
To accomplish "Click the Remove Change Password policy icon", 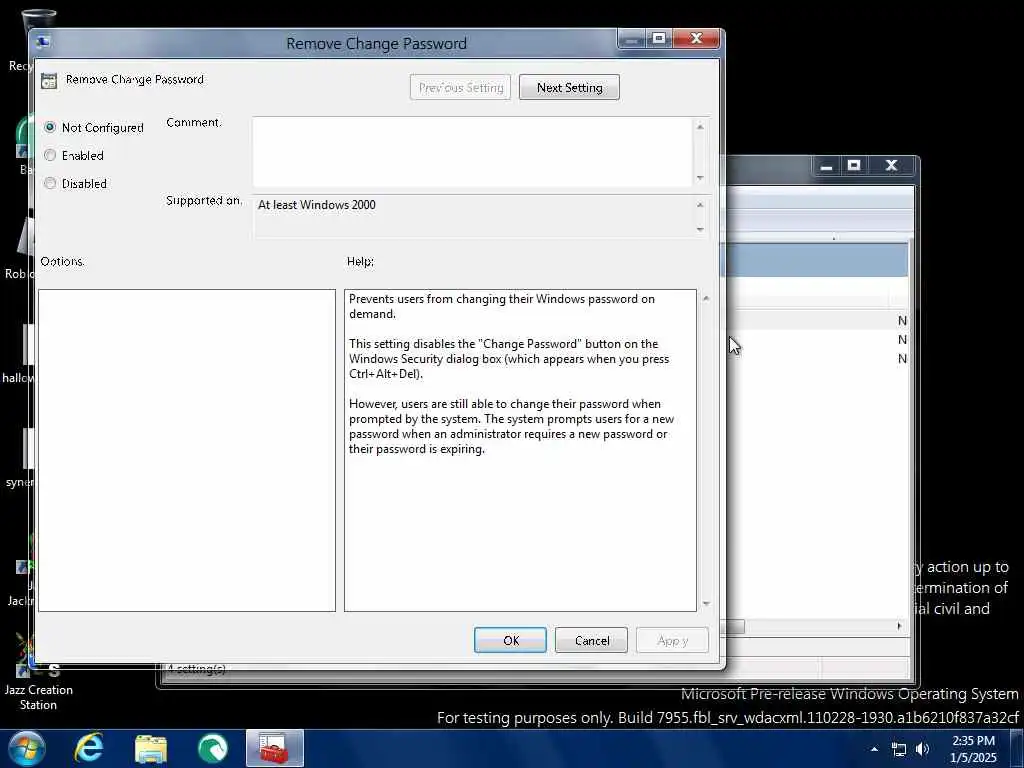I will click(x=49, y=81).
